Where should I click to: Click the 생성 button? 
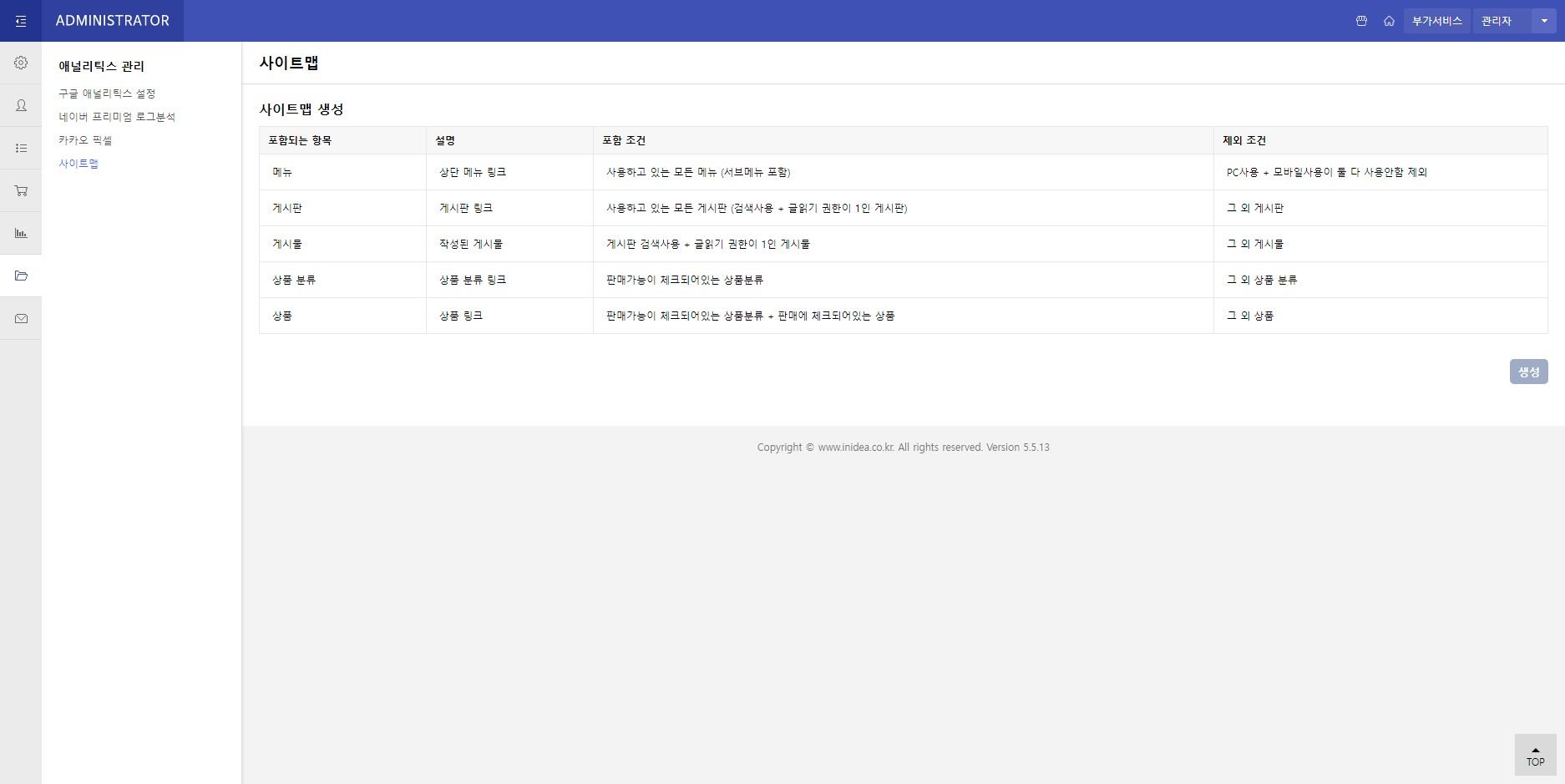[x=1528, y=372]
